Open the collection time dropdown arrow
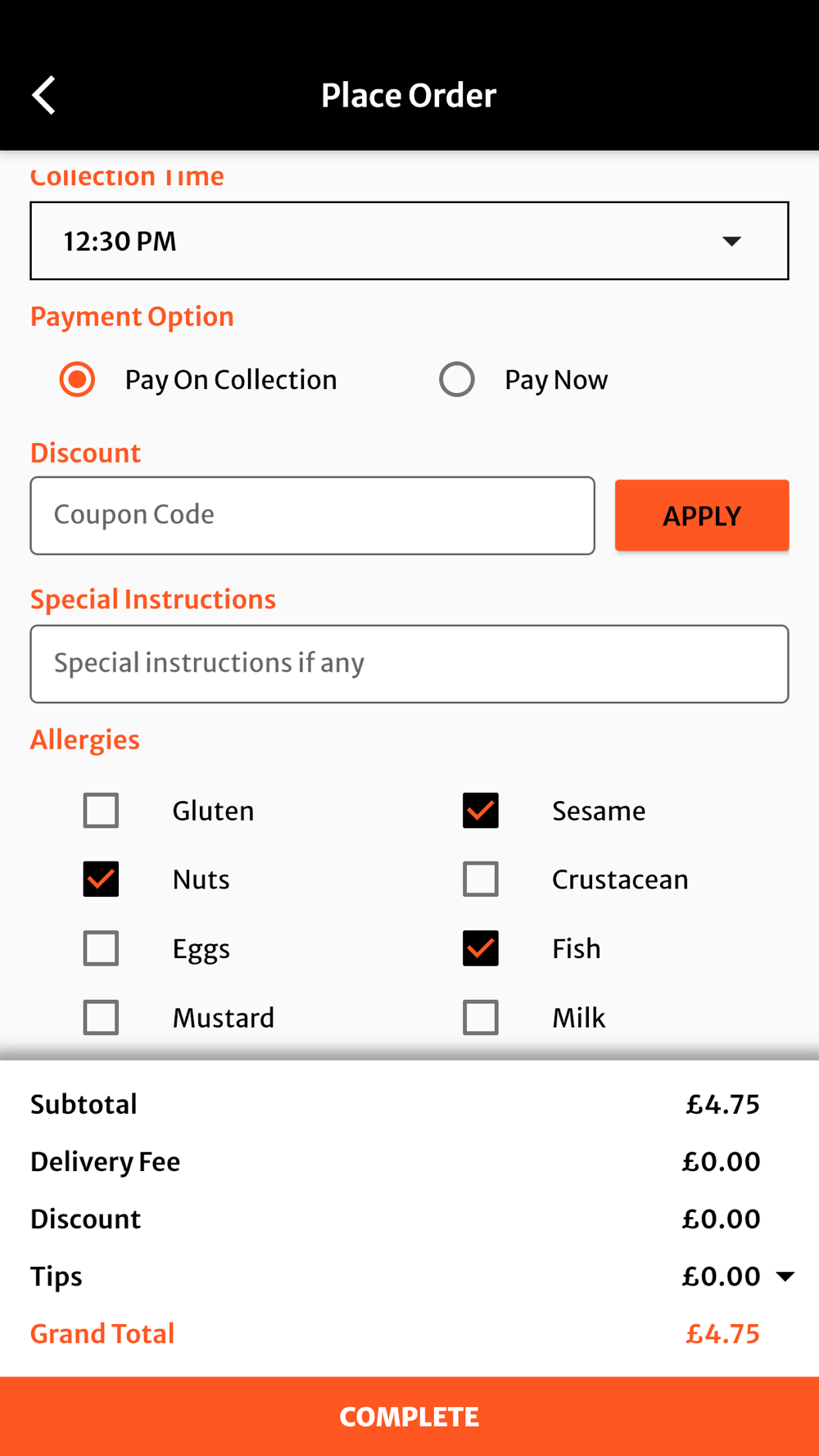The width and height of the screenshot is (819, 1456). point(731,241)
